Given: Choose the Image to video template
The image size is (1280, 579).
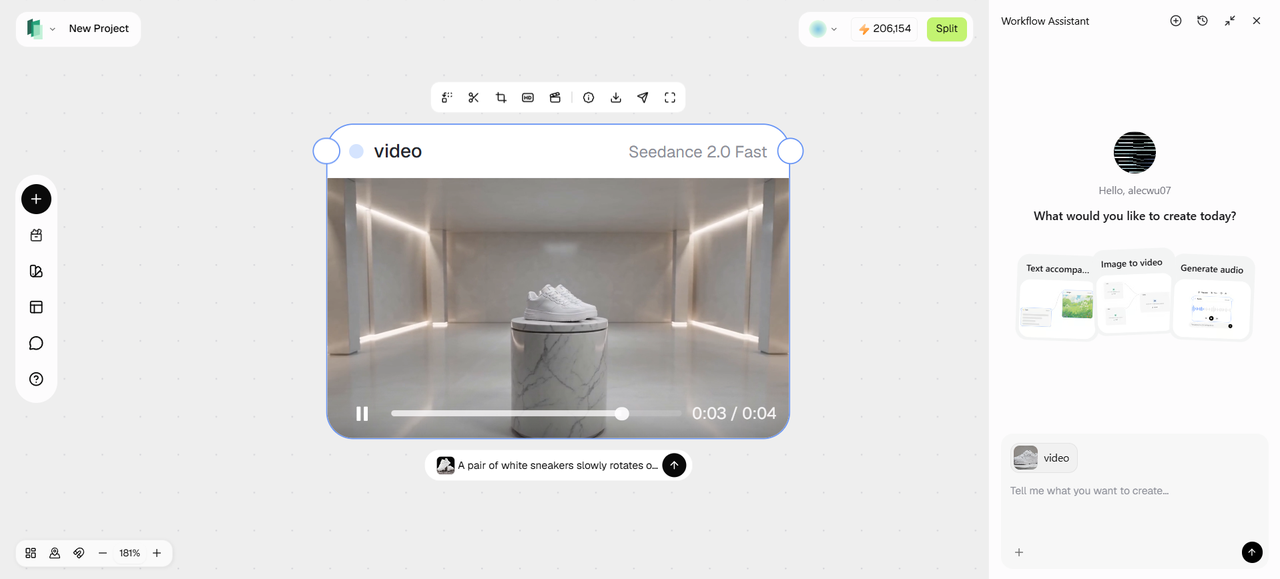Looking at the screenshot, I should pos(1132,291).
